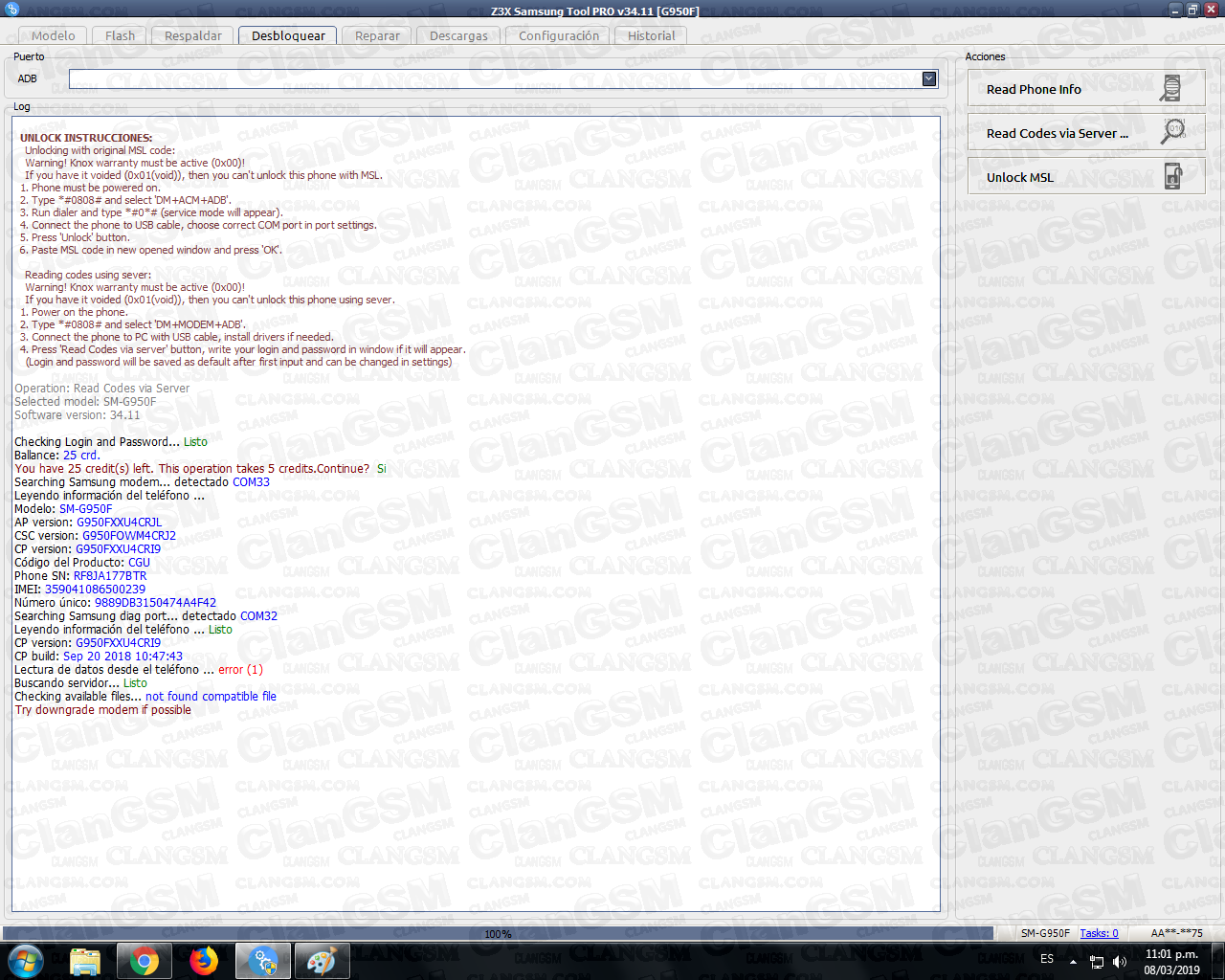Click the volume speaker tray icon
Image resolution: width=1225 pixels, height=980 pixels.
tap(1120, 961)
